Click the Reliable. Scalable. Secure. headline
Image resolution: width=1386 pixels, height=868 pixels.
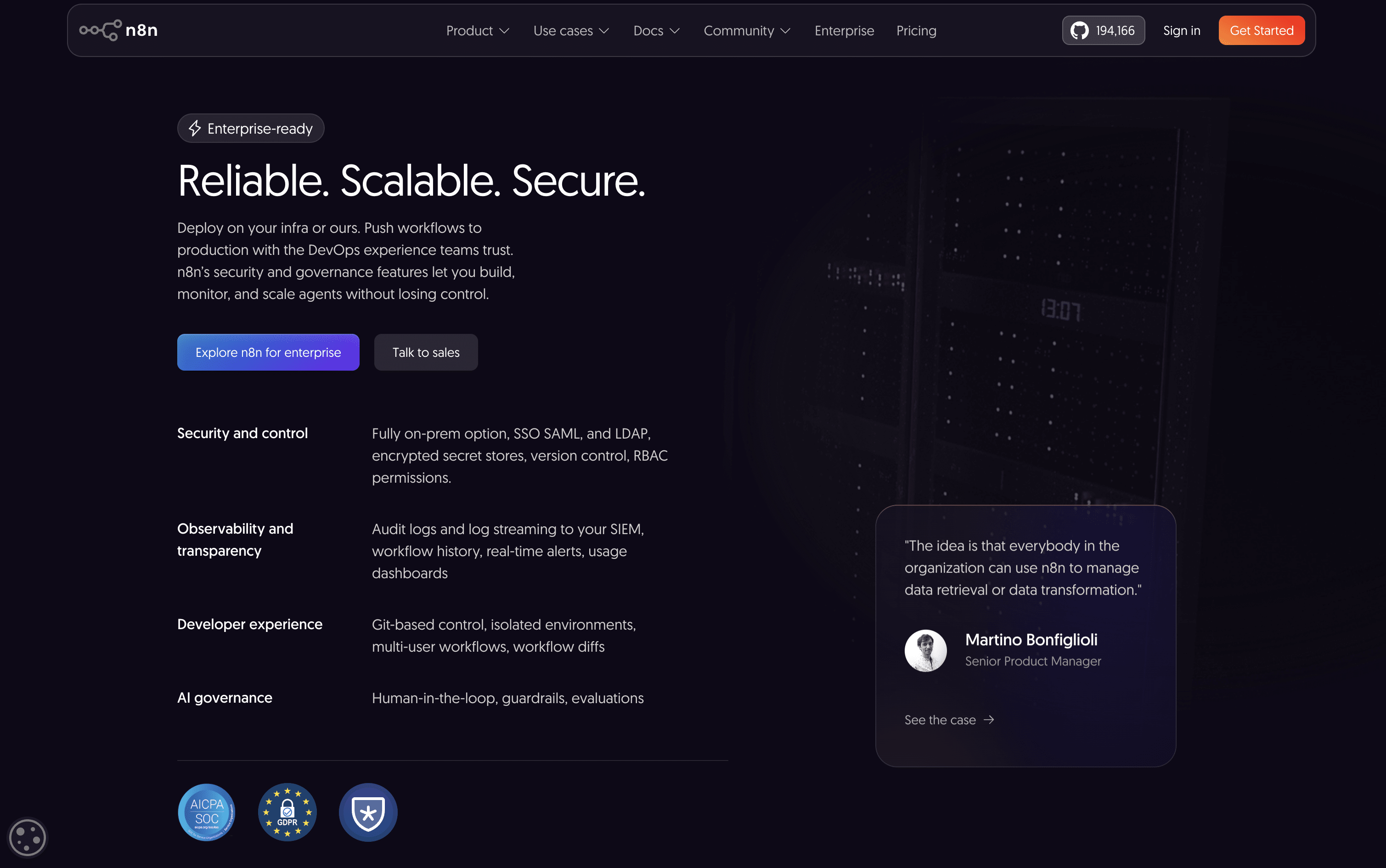coord(411,181)
